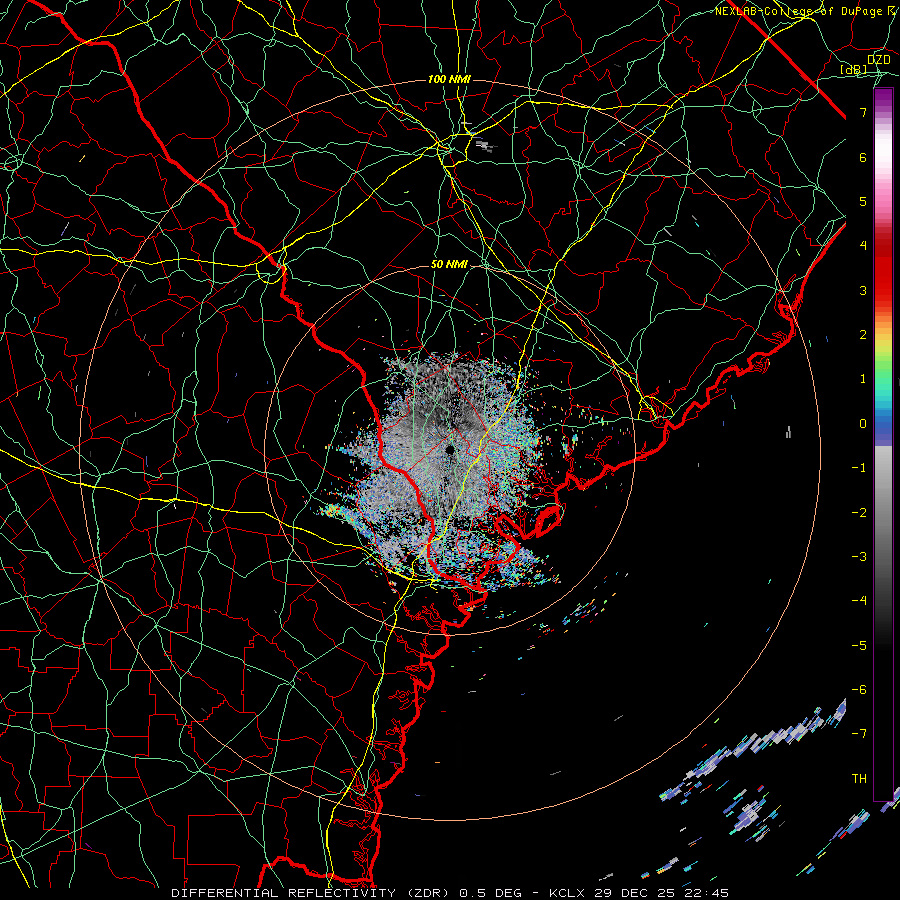Click the "KCLX" station identifier

click(568, 893)
